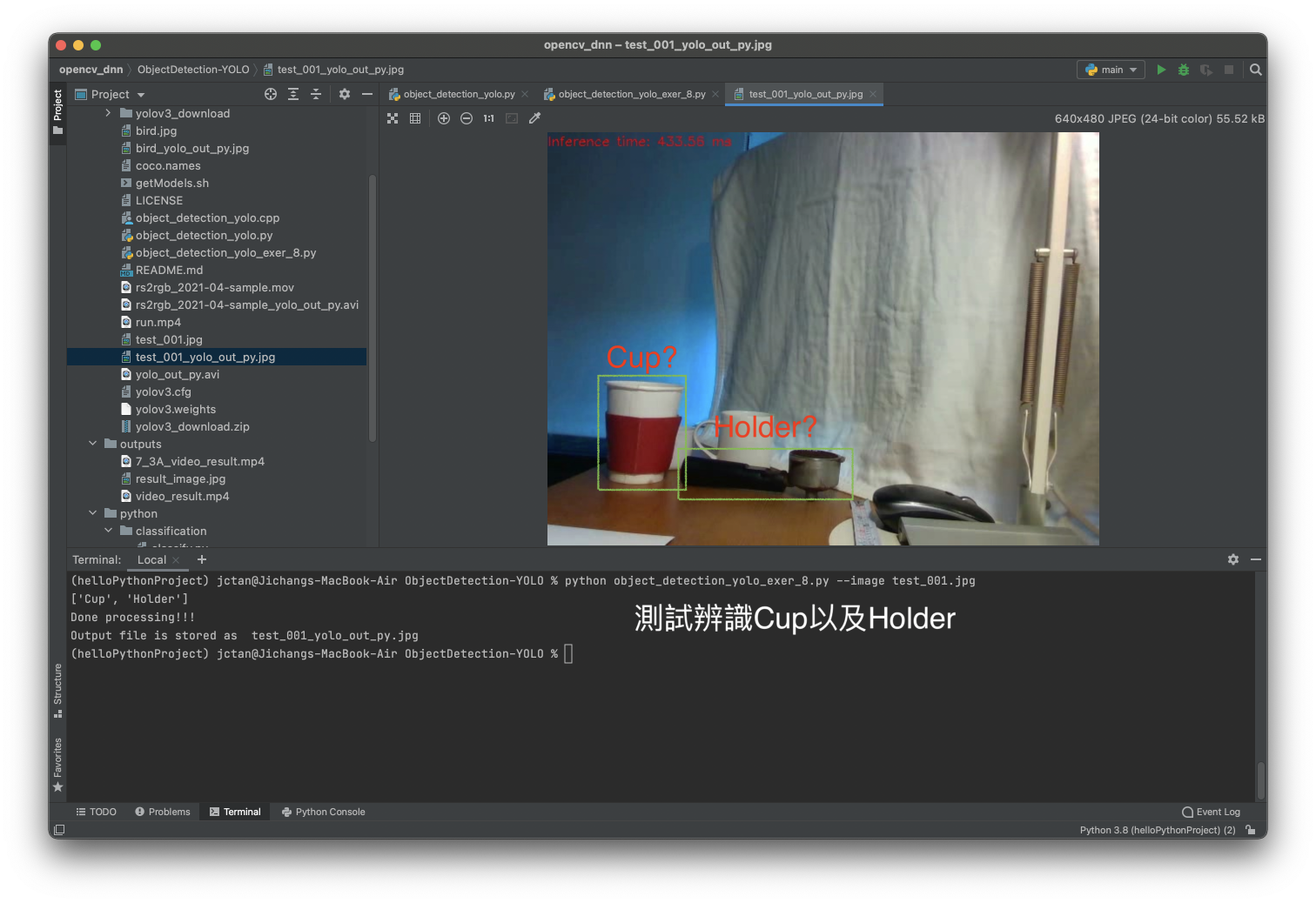Viewport: 1316px width, 903px height.
Task: Start debugging with the green bug icon
Action: 1184,70
